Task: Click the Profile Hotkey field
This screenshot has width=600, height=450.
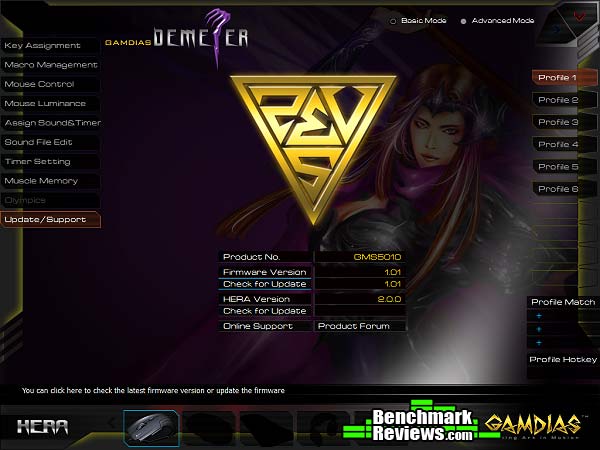Action: pyautogui.click(x=563, y=360)
